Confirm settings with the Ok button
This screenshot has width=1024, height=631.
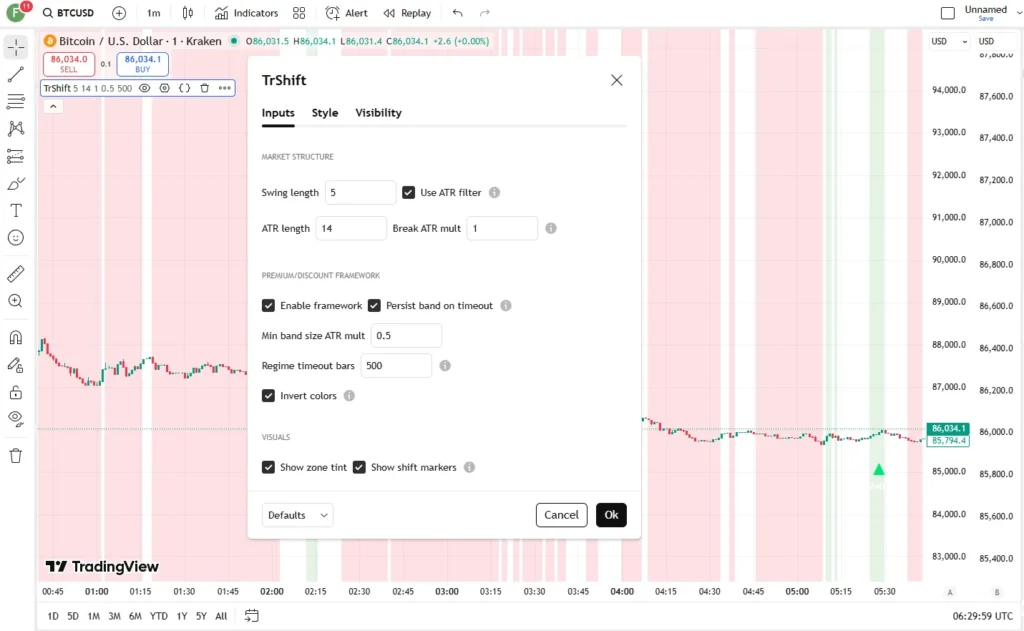coord(611,515)
